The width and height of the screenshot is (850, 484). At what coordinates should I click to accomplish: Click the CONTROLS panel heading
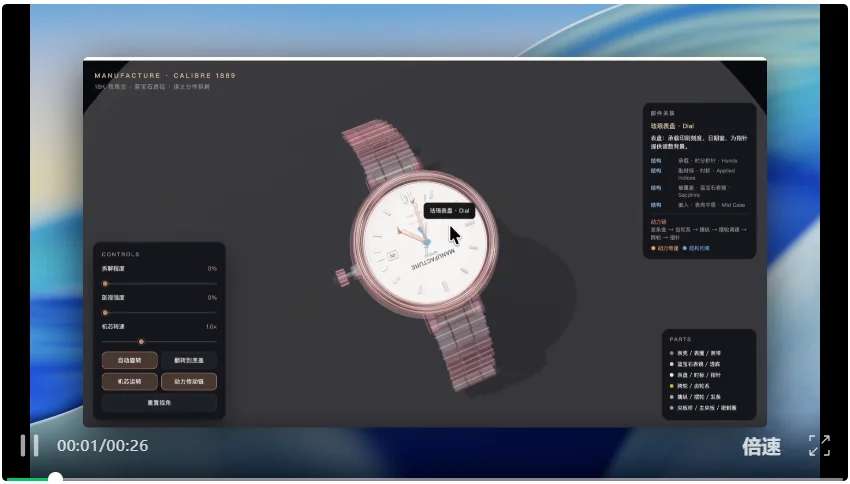coord(120,254)
